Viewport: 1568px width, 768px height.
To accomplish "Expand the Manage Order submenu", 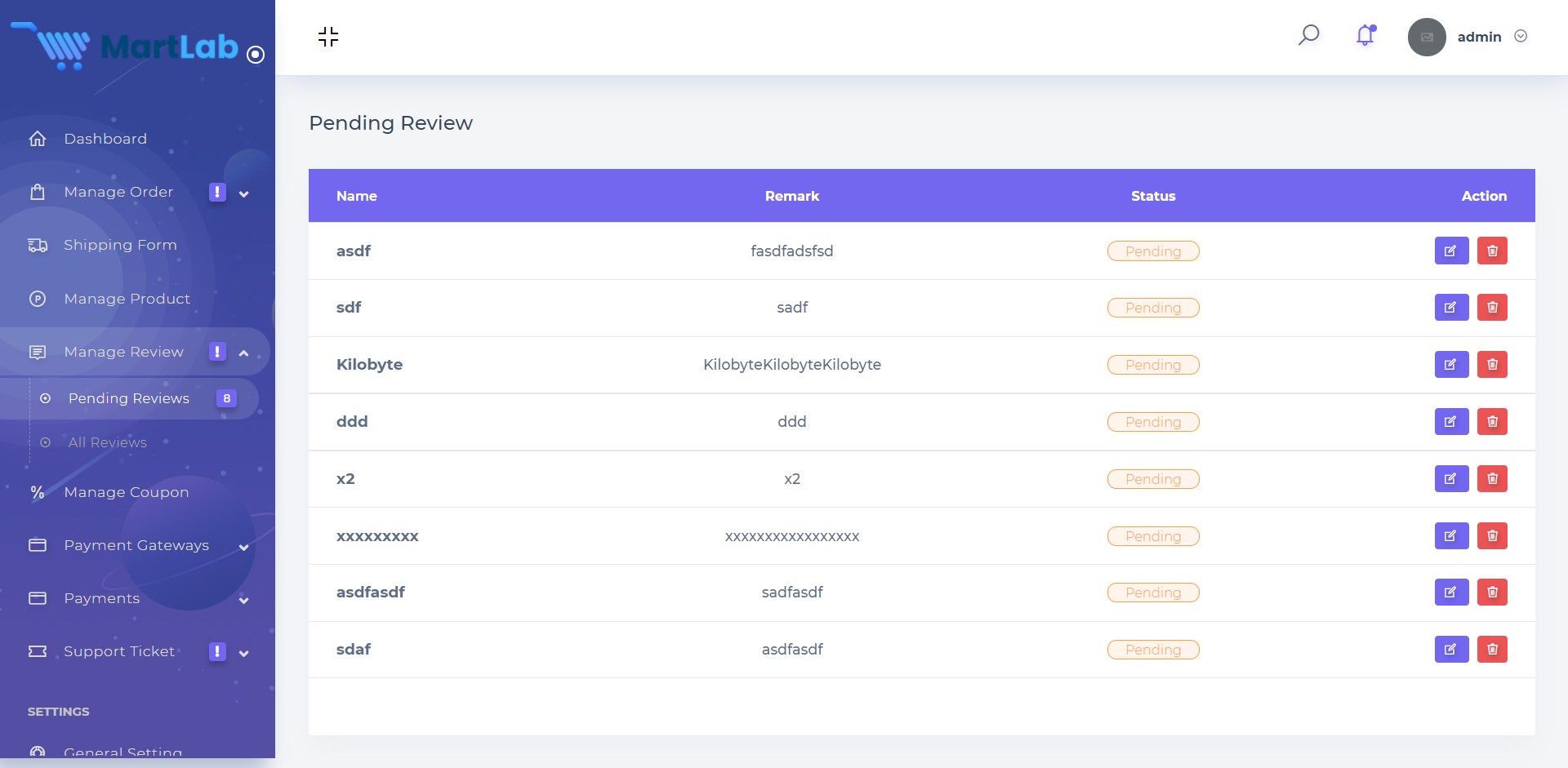I will (243, 193).
